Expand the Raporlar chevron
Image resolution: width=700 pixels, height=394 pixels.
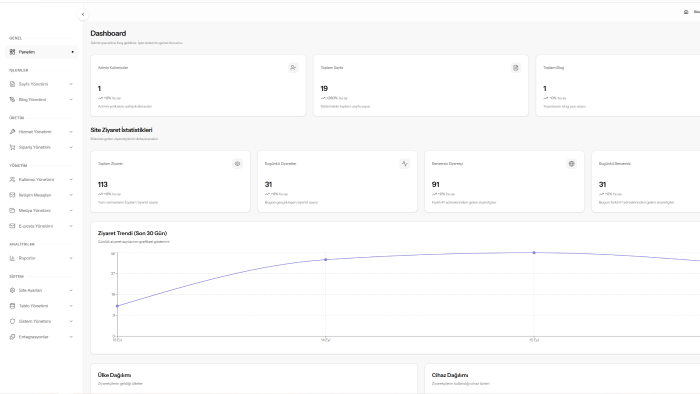pyautogui.click(x=71, y=258)
